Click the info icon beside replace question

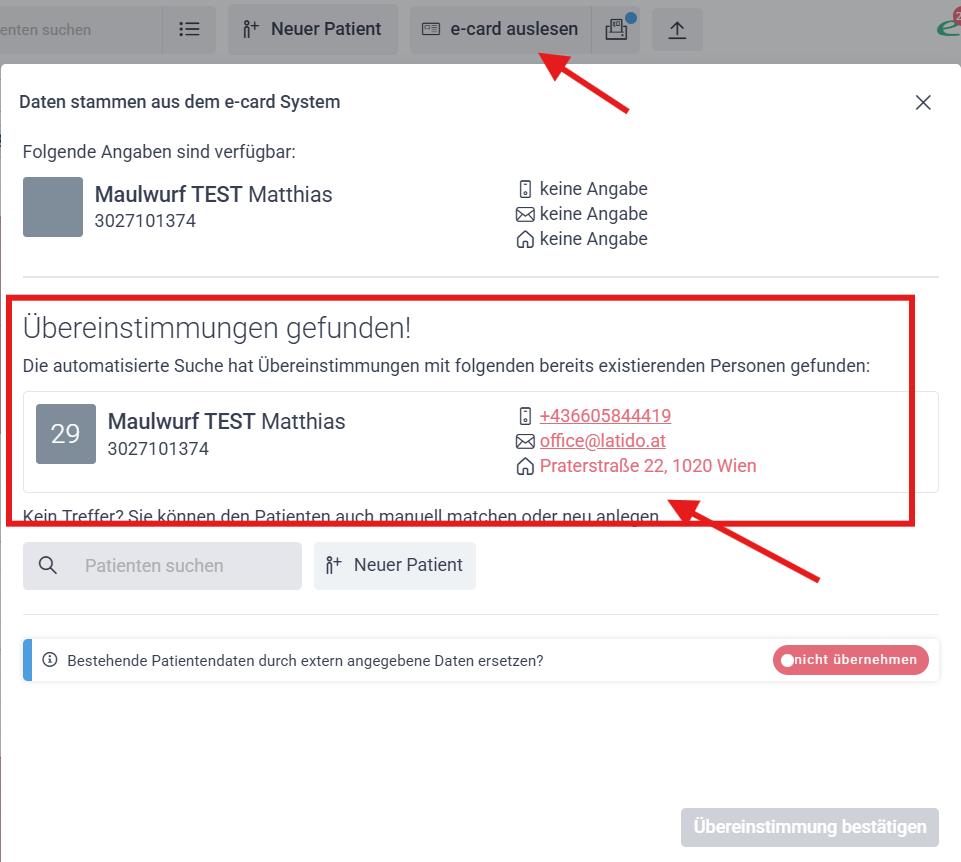coord(50,660)
